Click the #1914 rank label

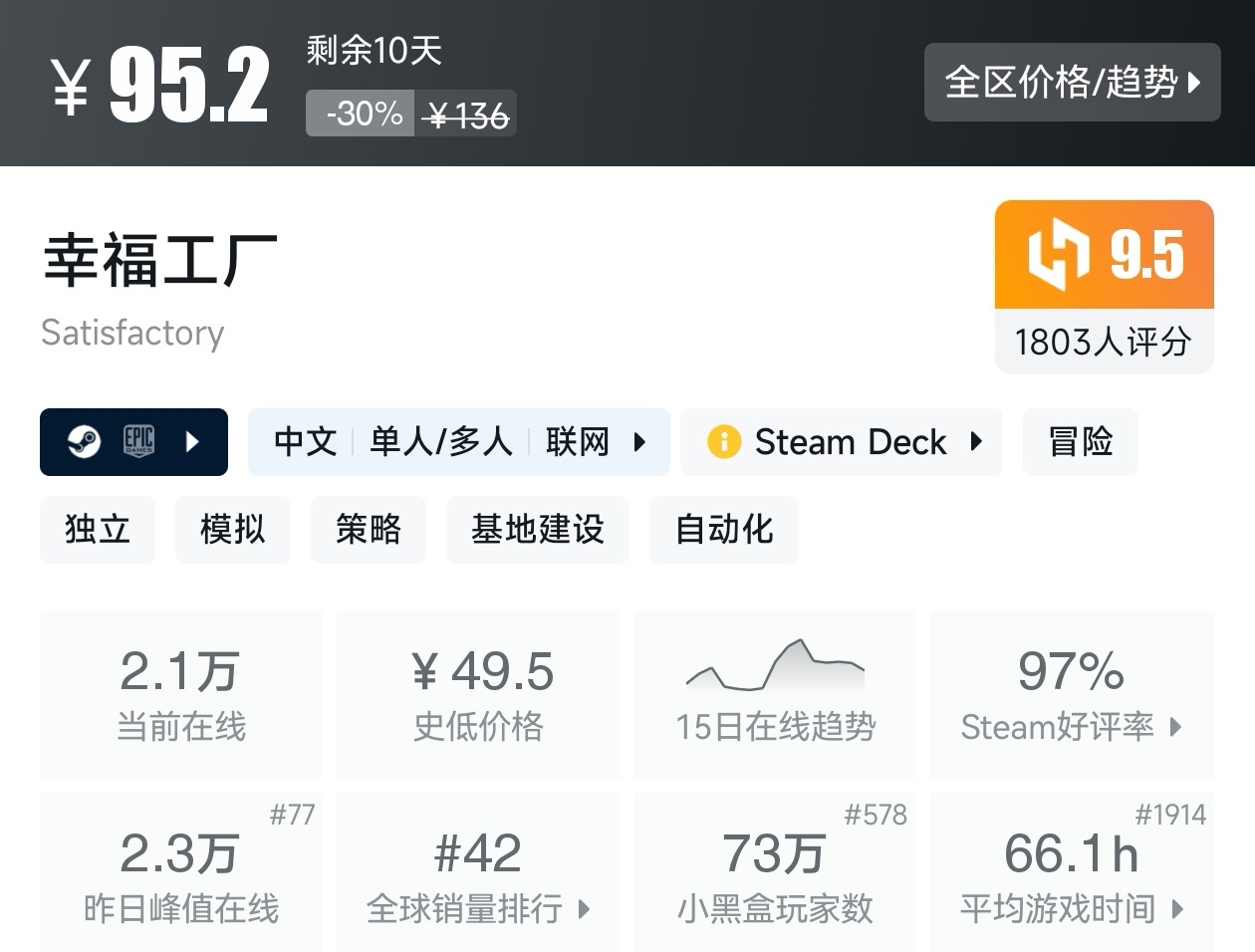(x=1170, y=815)
